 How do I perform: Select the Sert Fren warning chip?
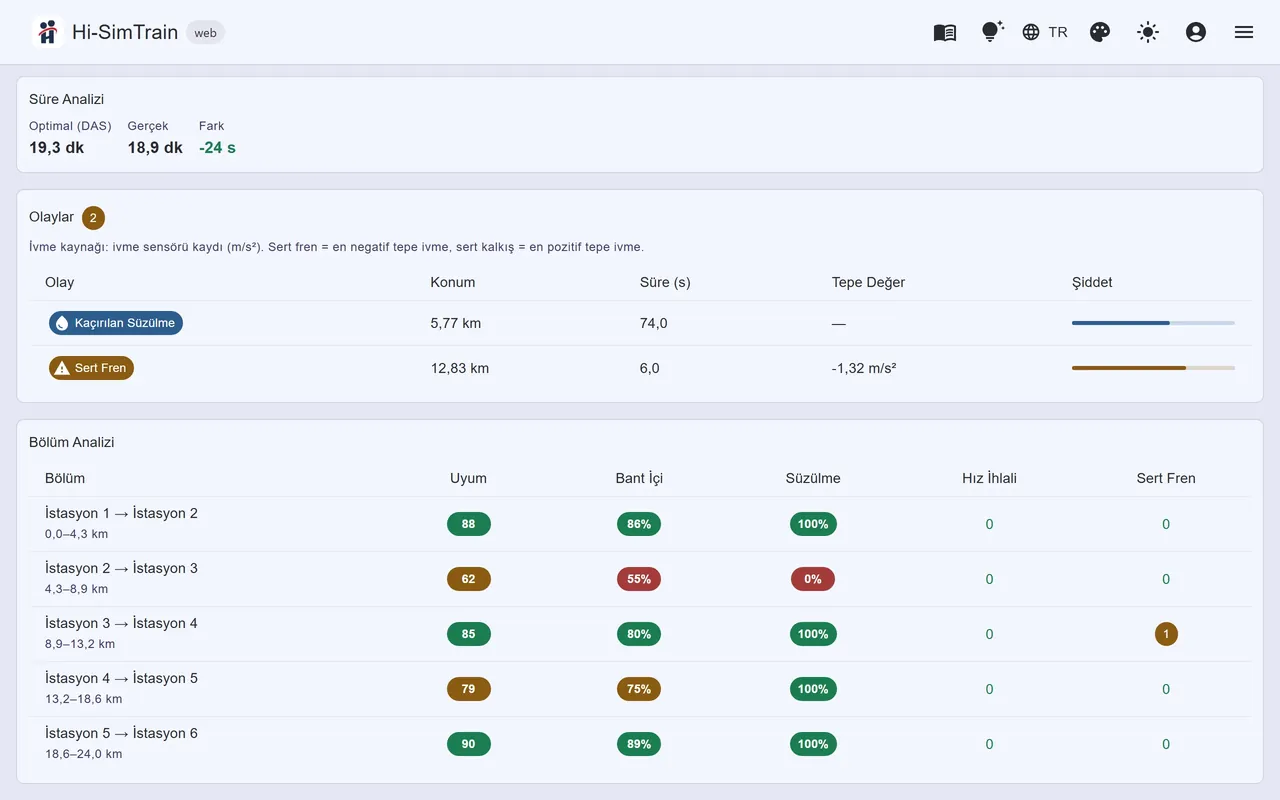pos(91,368)
